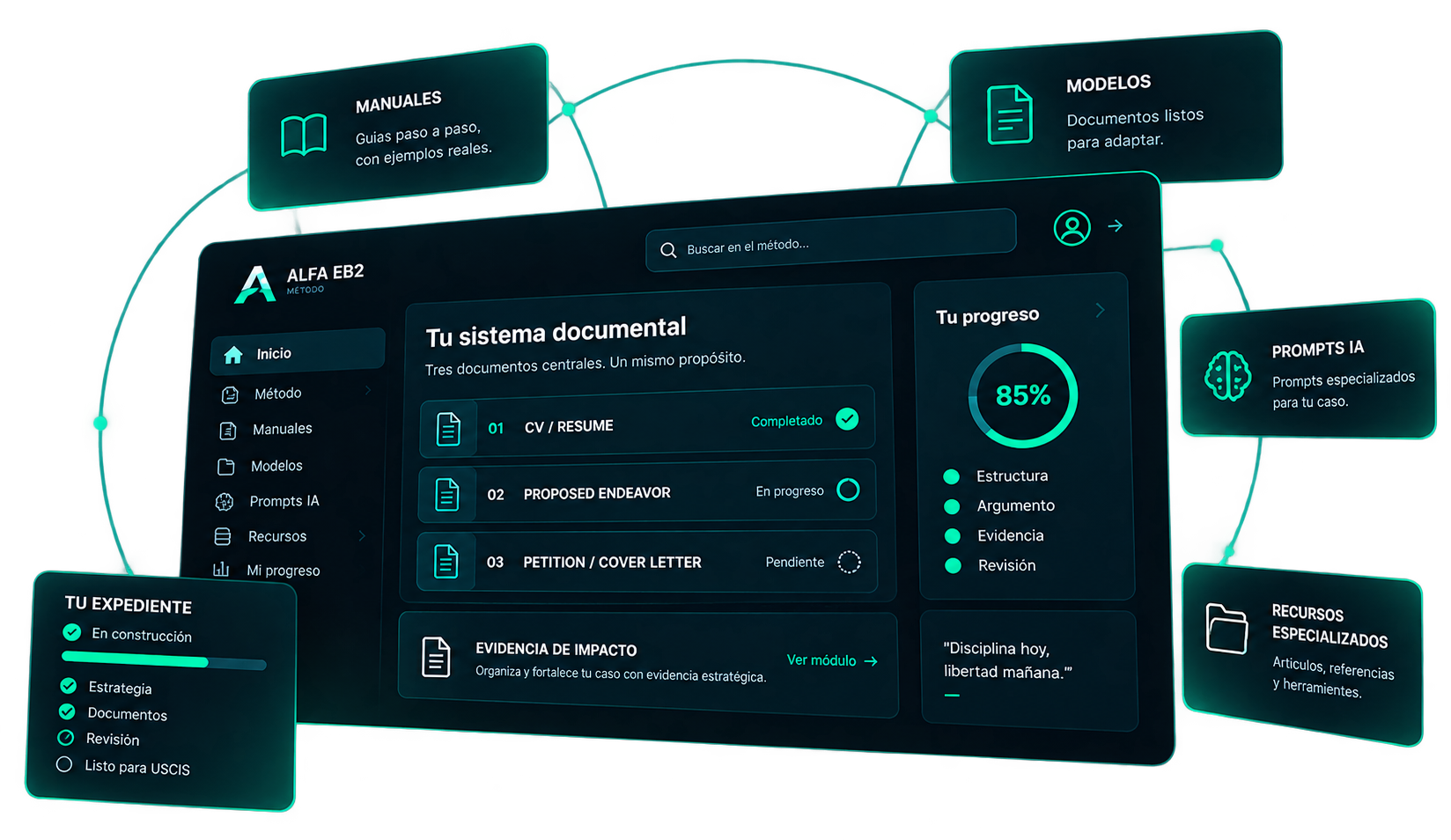Click the Buscar en el método search field
Screen dimensions: 1451x840
pyautogui.click(x=830, y=239)
